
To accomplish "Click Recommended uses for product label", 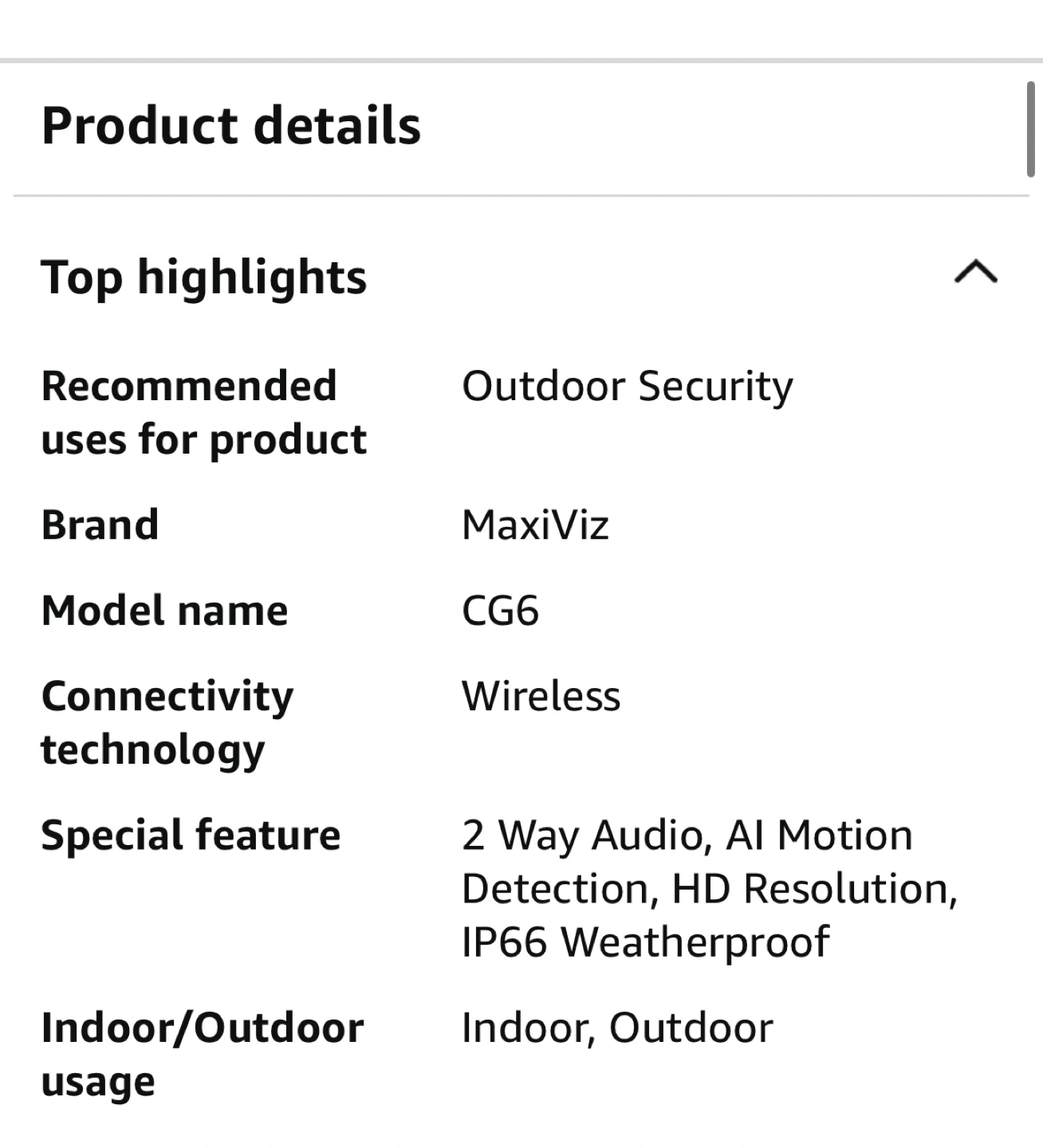I will point(203,413).
